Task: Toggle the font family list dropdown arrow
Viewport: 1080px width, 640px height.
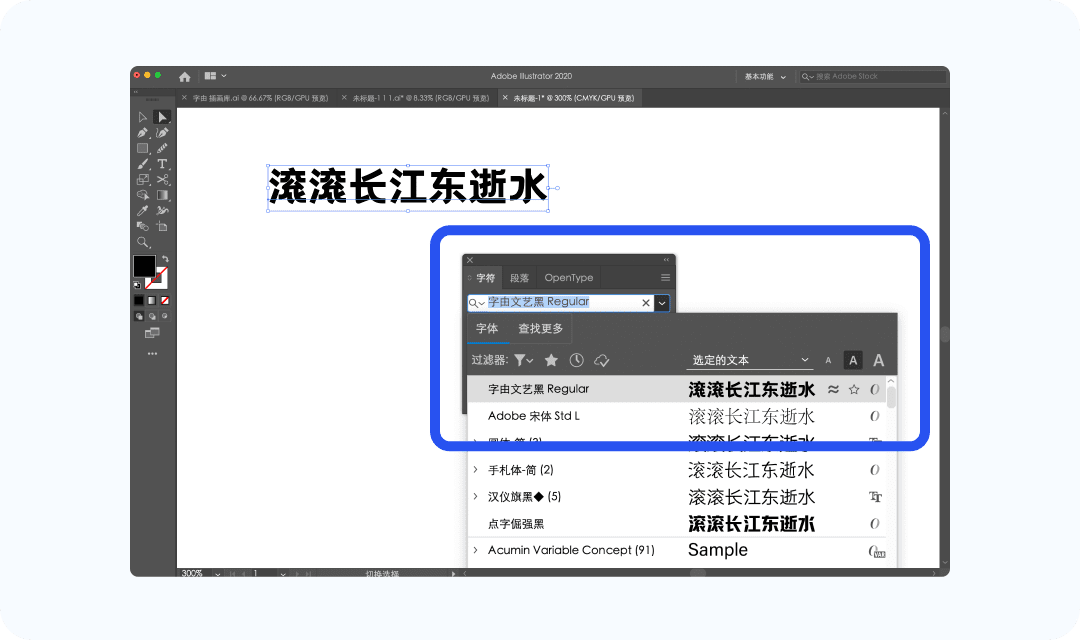Action: [662, 302]
